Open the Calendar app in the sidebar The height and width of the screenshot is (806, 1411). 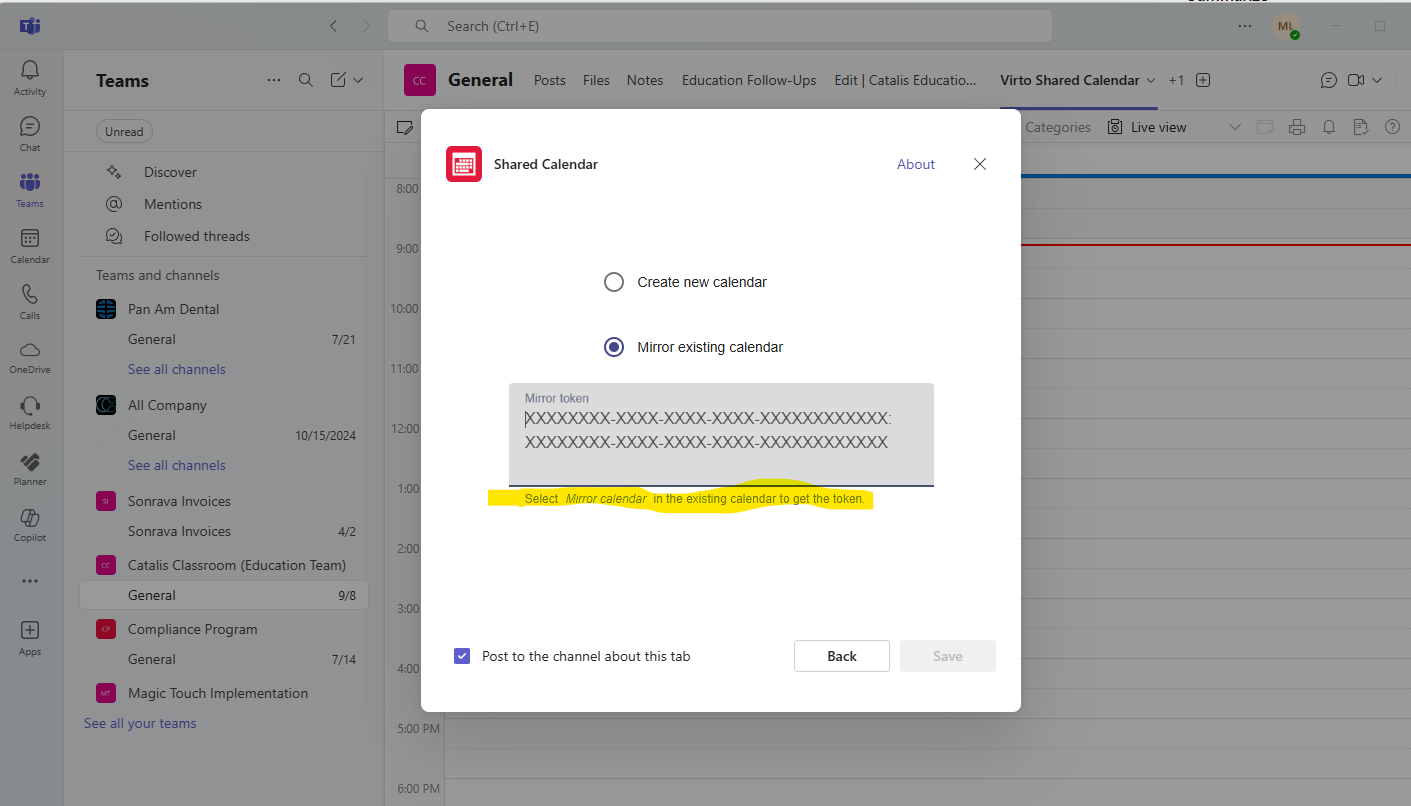click(30, 245)
